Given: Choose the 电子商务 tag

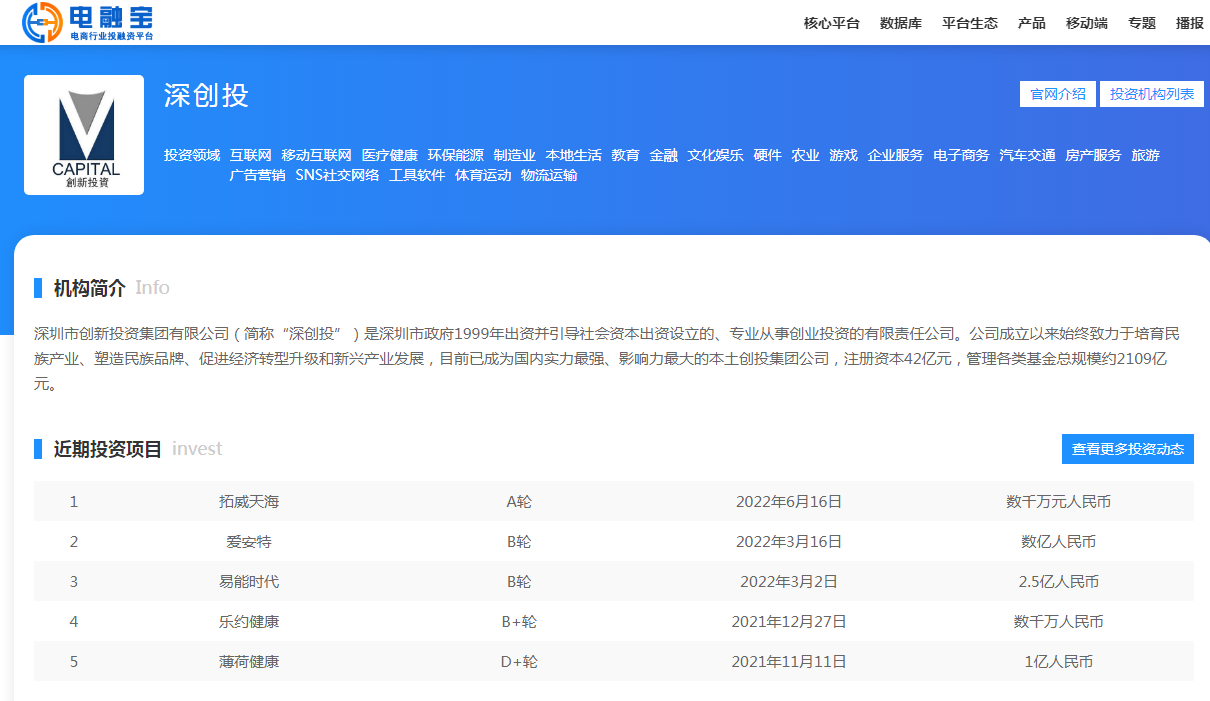Looking at the screenshot, I should [x=962, y=155].
